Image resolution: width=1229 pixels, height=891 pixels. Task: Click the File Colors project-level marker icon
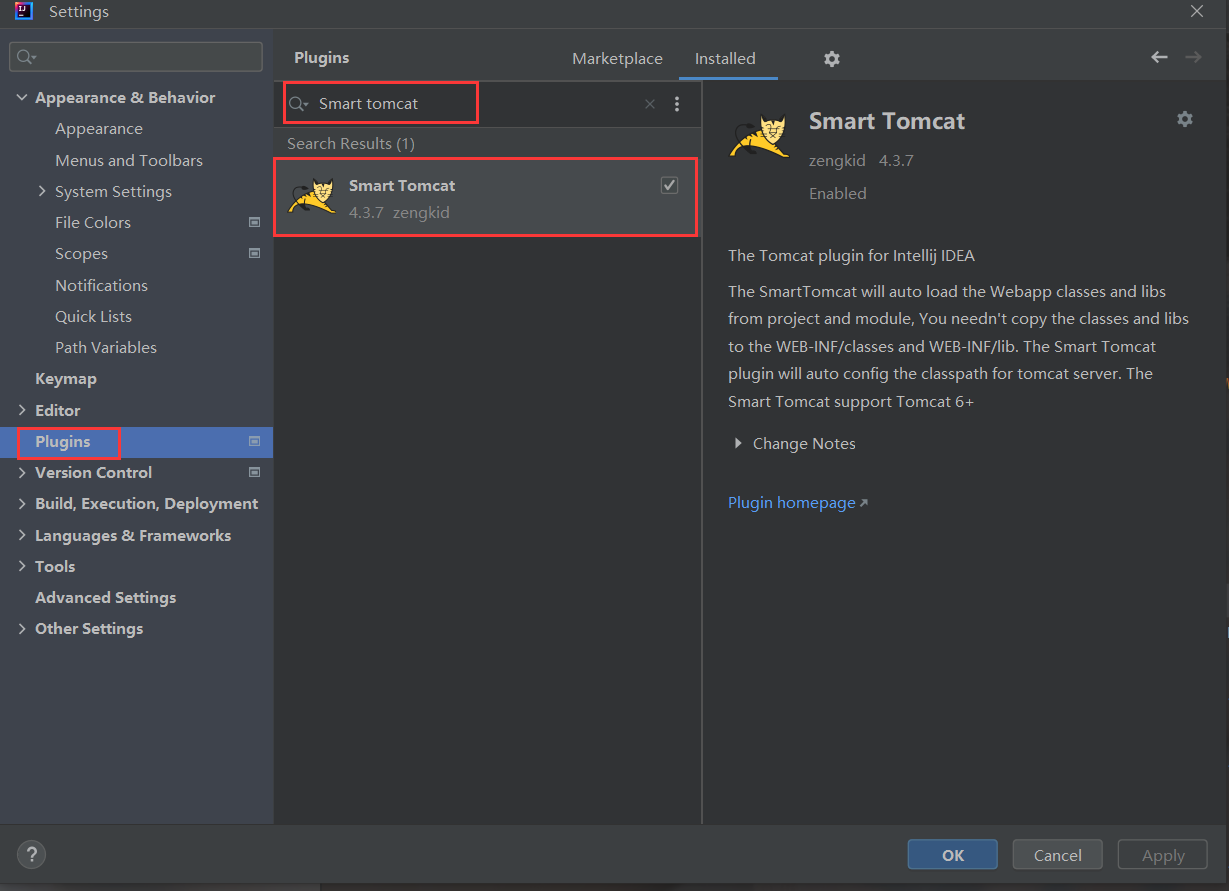pyautogui.click(x=254, y=223)
